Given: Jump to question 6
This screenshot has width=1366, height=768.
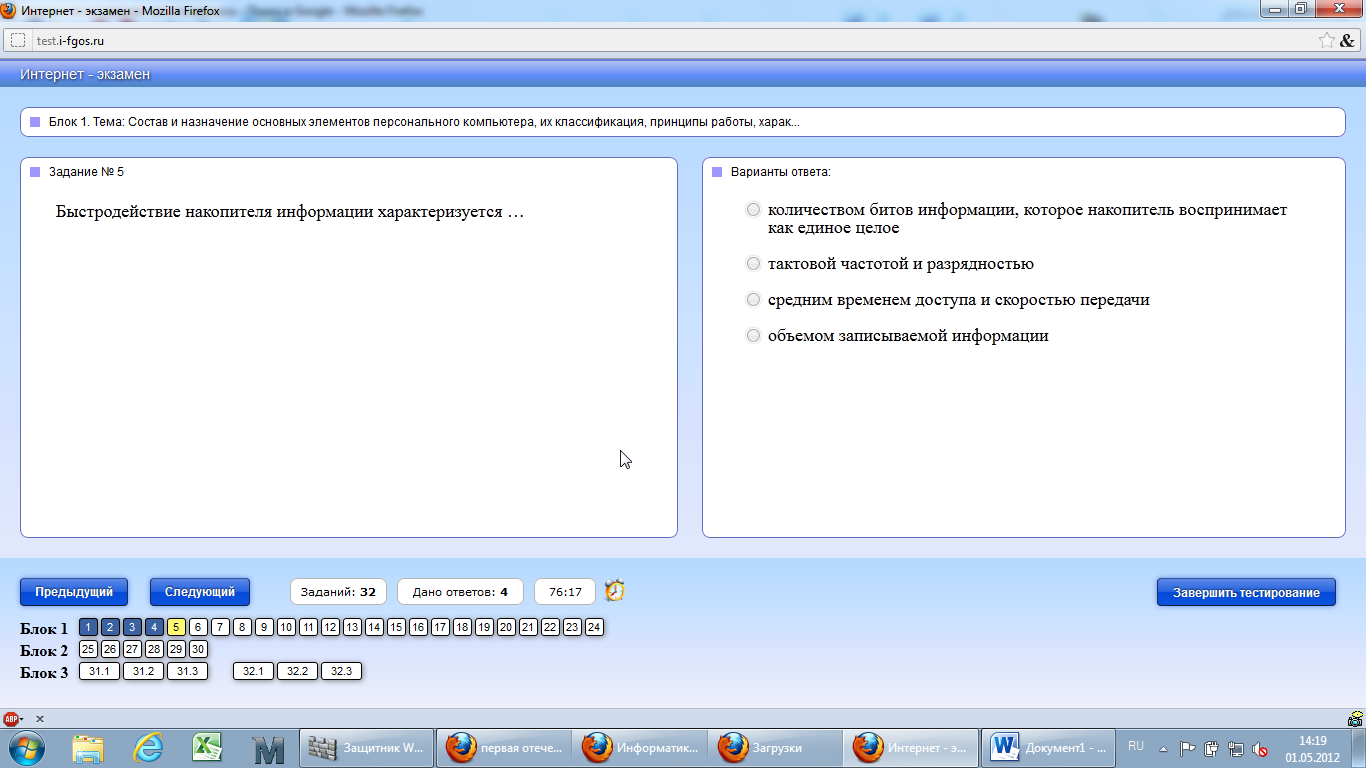Looking at the screenshot, I should [198, 627].
